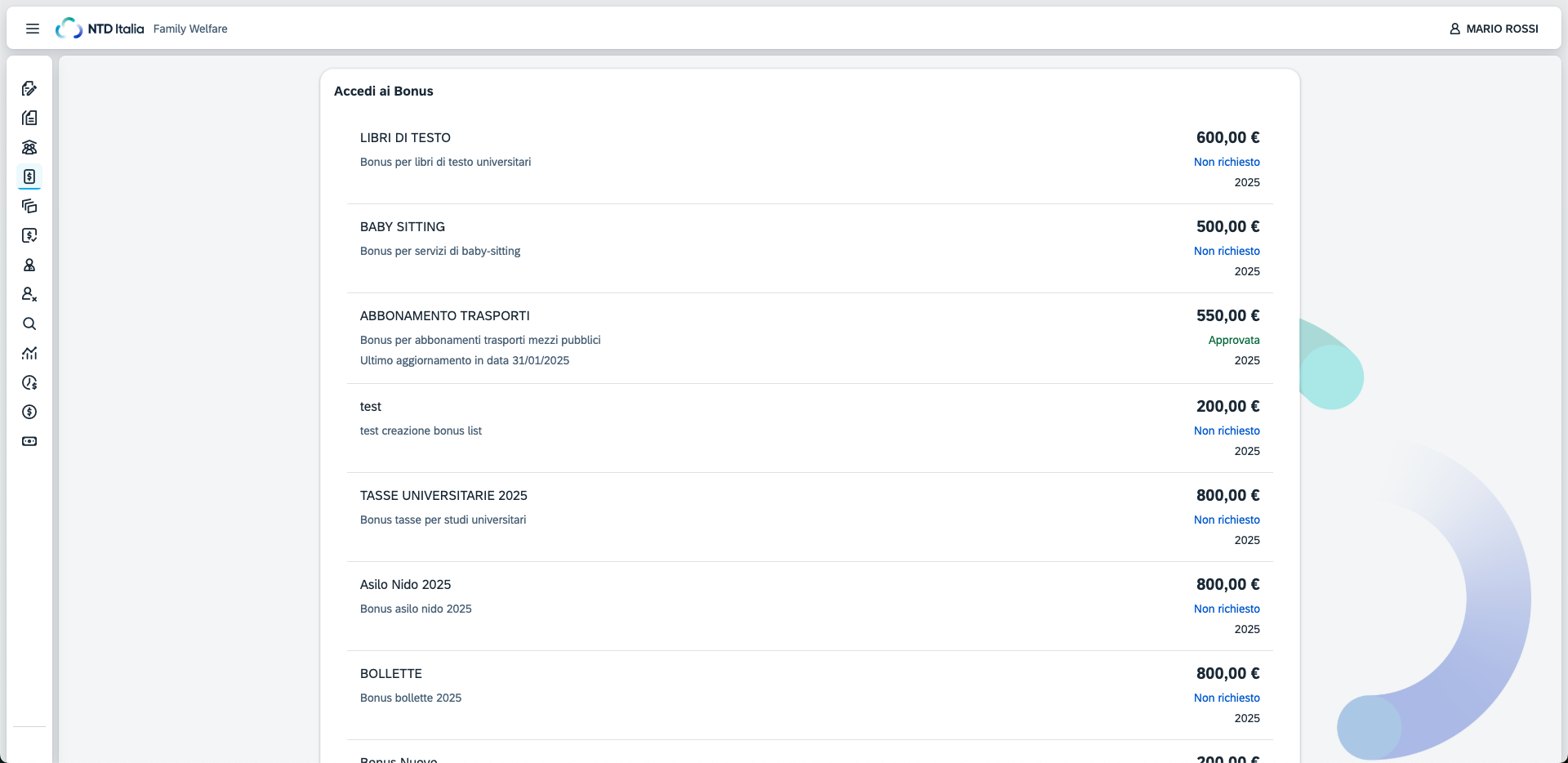The image size is (1568, 763).
Task: Click the 500,00 € amount
Action: pyautogui.click(x=1227, y=226)
